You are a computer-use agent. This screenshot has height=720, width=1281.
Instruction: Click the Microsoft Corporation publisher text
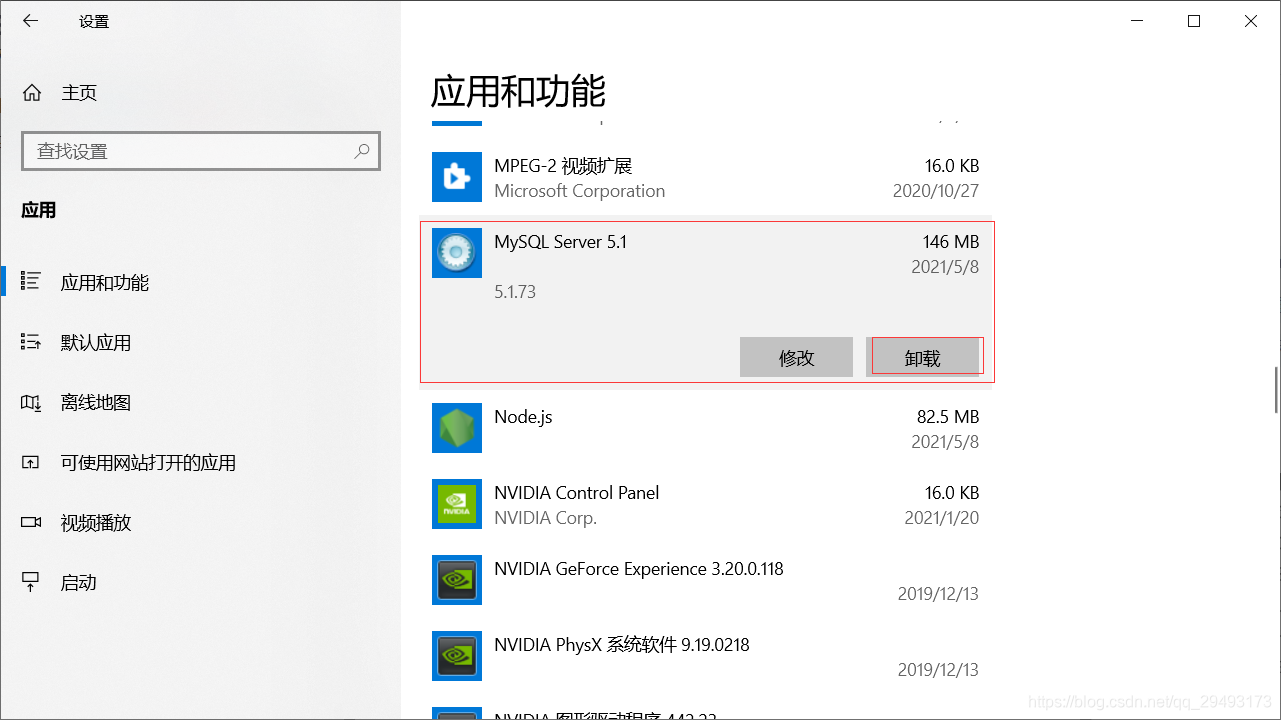[x=579, y=191]
